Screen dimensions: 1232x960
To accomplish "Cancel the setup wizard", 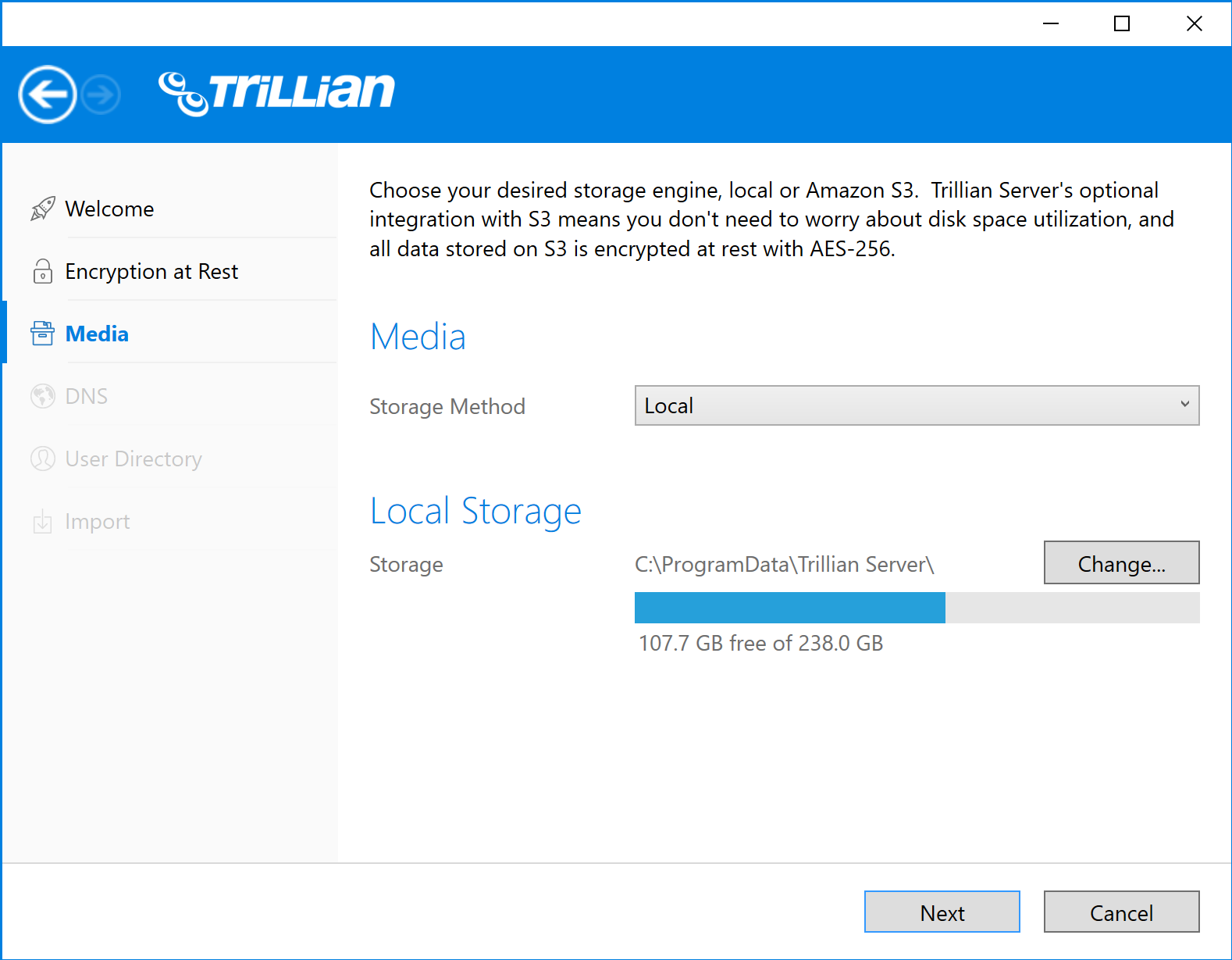I will point(1122,912).
